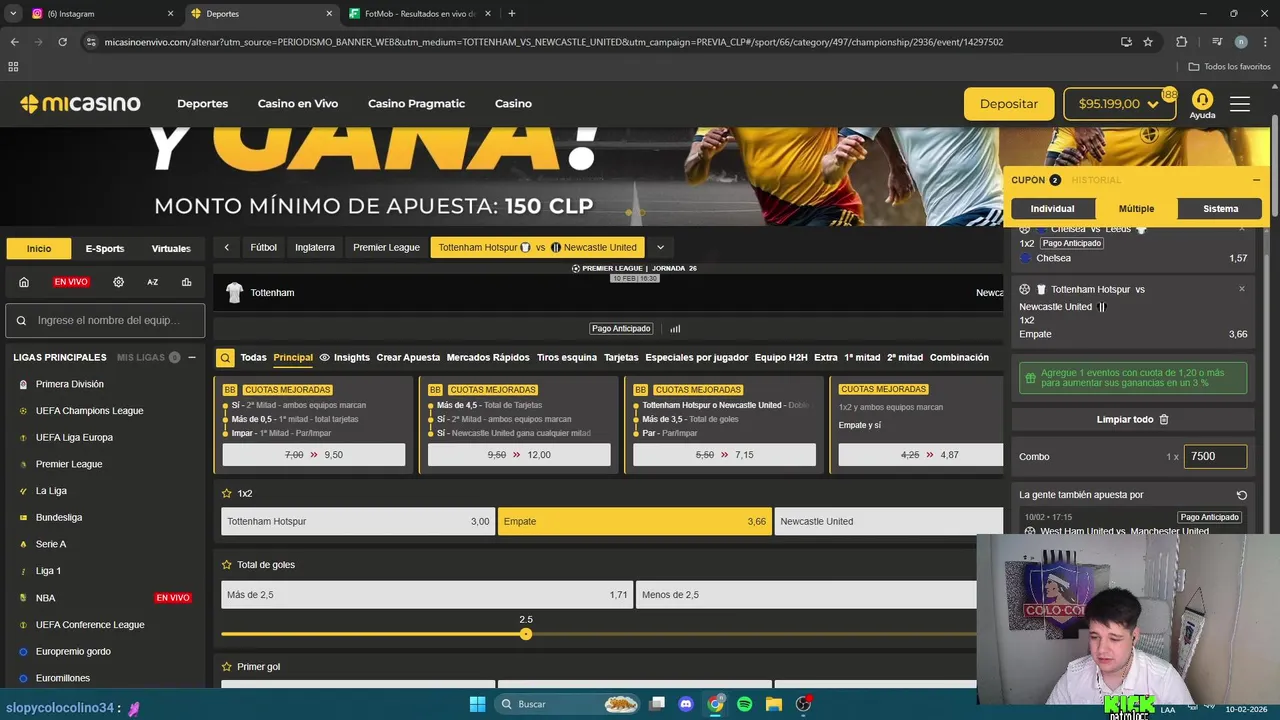The width and height of the screenshot is (1280, 720).
Task: Bookmark this page with the star icon
Action: click(x=1148, y=42)
